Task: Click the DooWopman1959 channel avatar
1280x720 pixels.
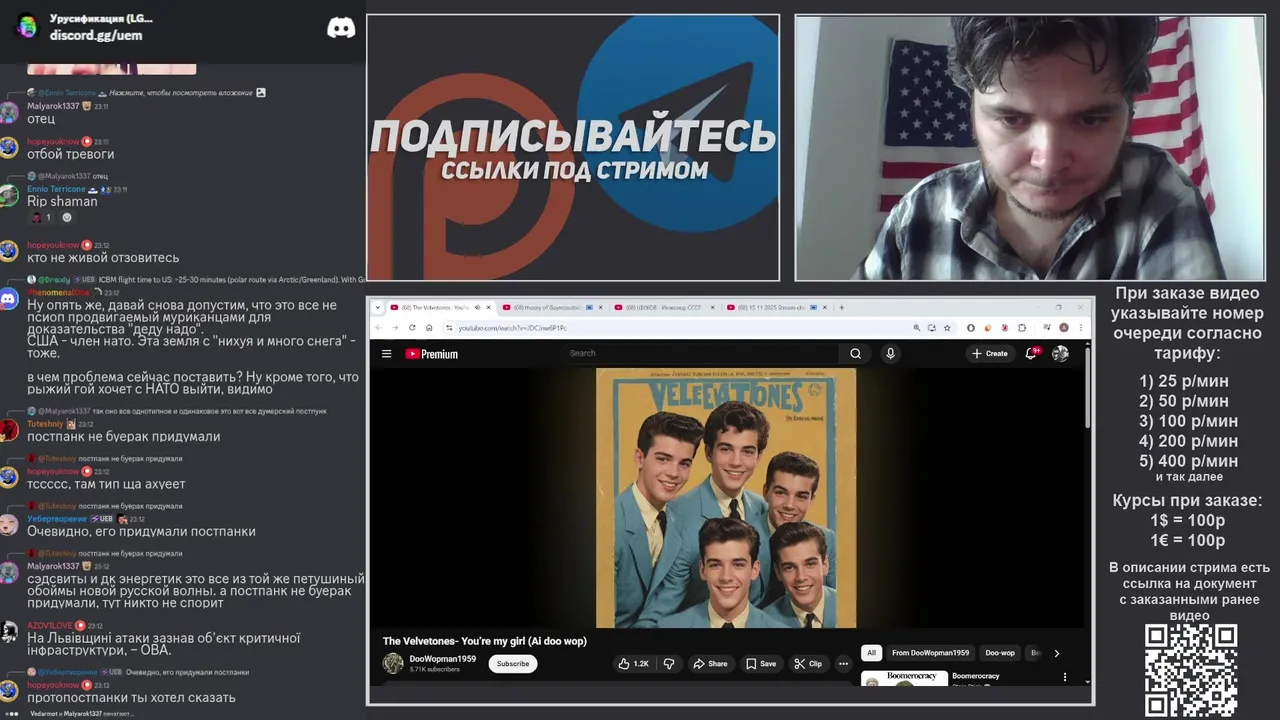Action: [x=393, y=663]
